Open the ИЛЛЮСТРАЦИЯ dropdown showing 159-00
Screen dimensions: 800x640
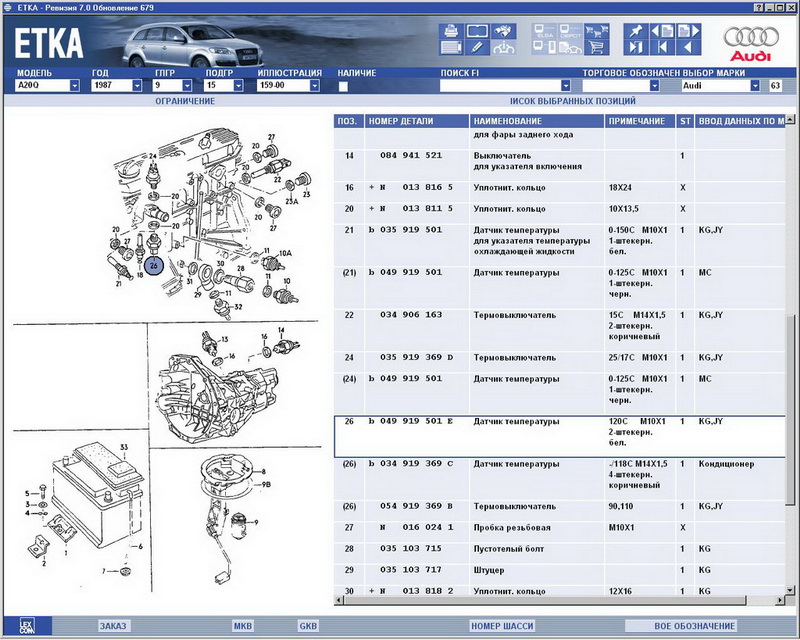tap(315, 86)
